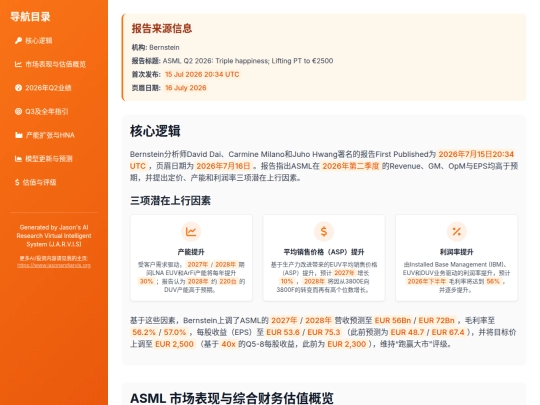Viewport: 540px width, 405px height.
Task: Click the 220台 highlighted value
Action: click(228, 281)
